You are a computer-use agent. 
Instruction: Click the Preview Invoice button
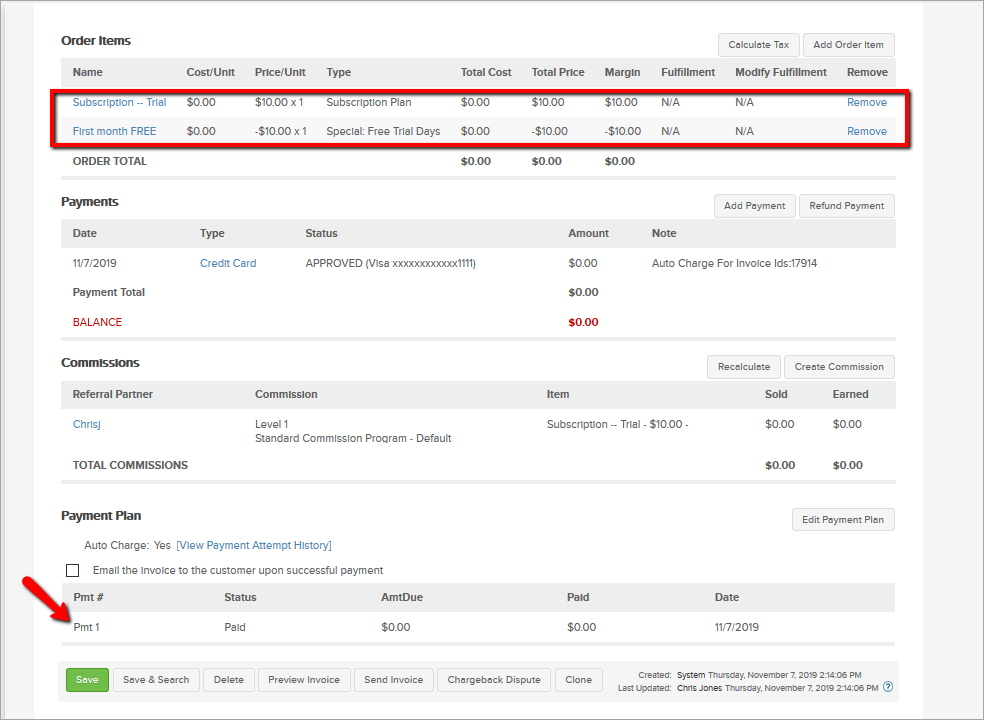[304, 680]
